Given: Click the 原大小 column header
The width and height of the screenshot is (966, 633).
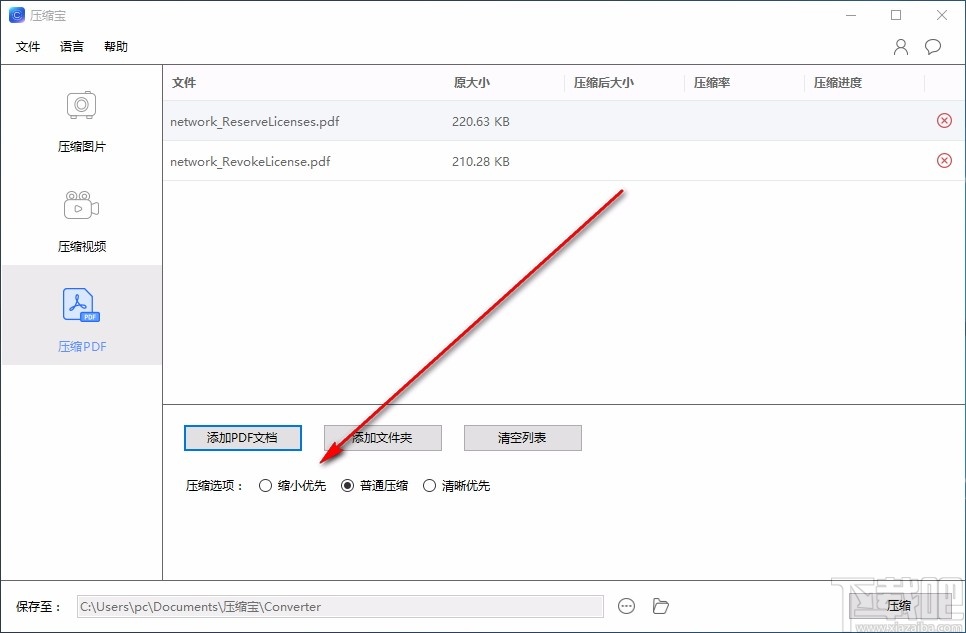Looking at the screenshot, I should [x=472, y=83].
